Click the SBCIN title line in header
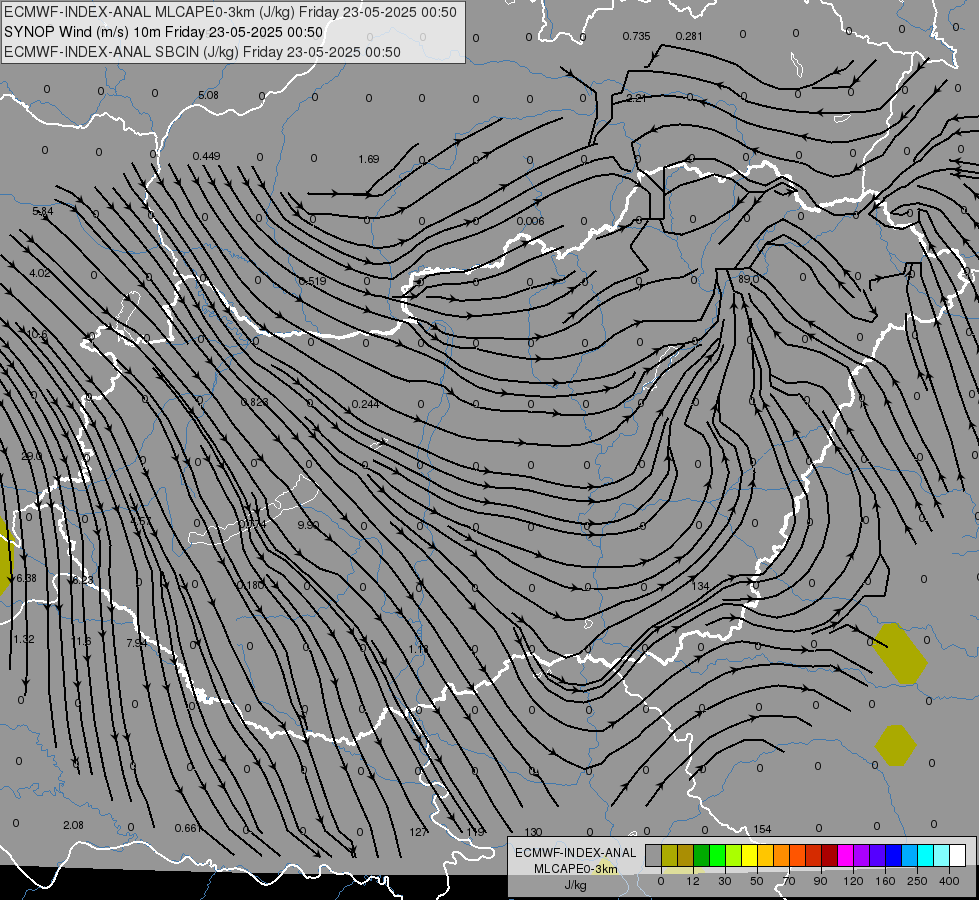 click(202, 52)
